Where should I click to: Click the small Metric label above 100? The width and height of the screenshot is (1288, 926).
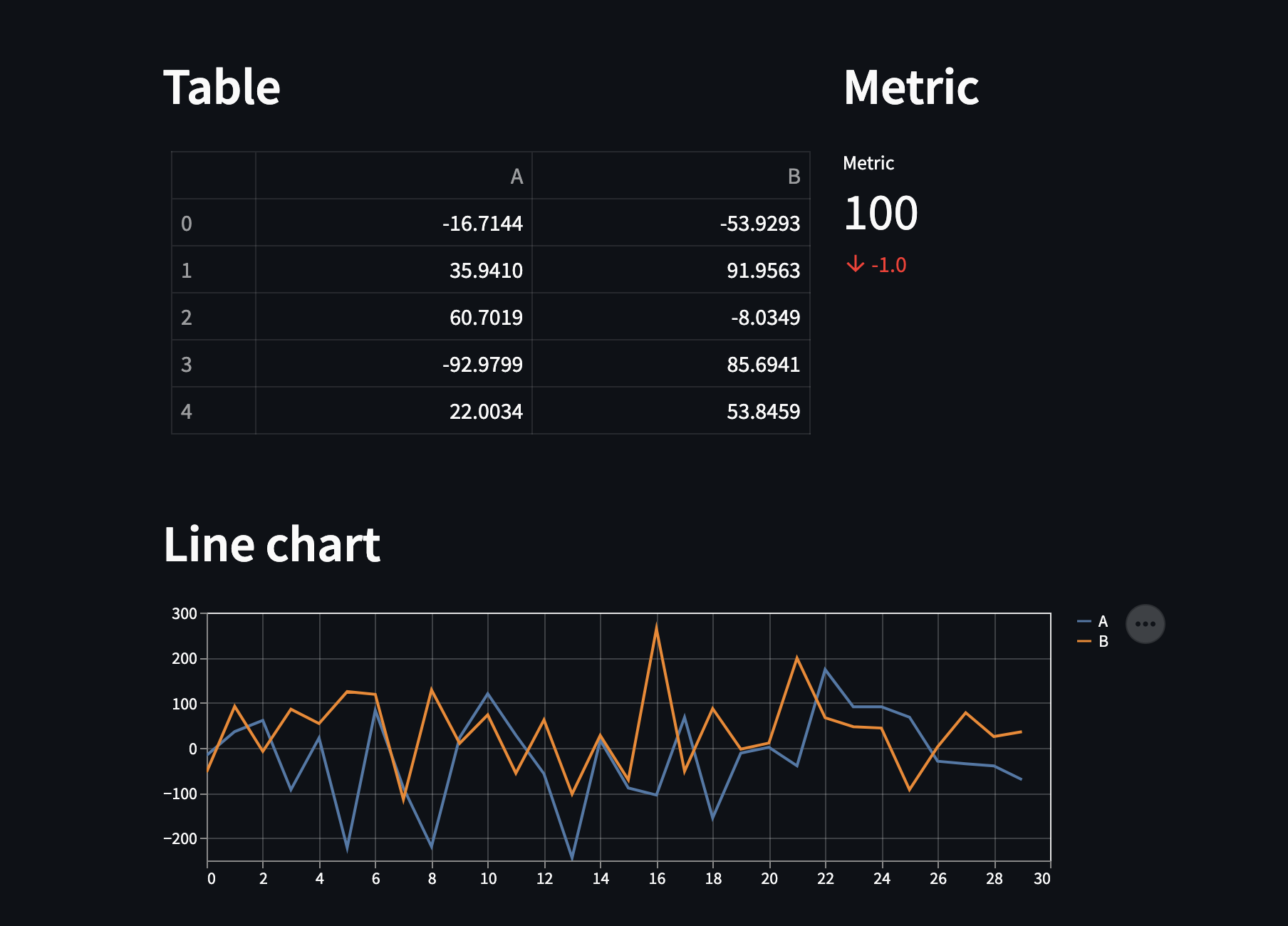point(868,163)
